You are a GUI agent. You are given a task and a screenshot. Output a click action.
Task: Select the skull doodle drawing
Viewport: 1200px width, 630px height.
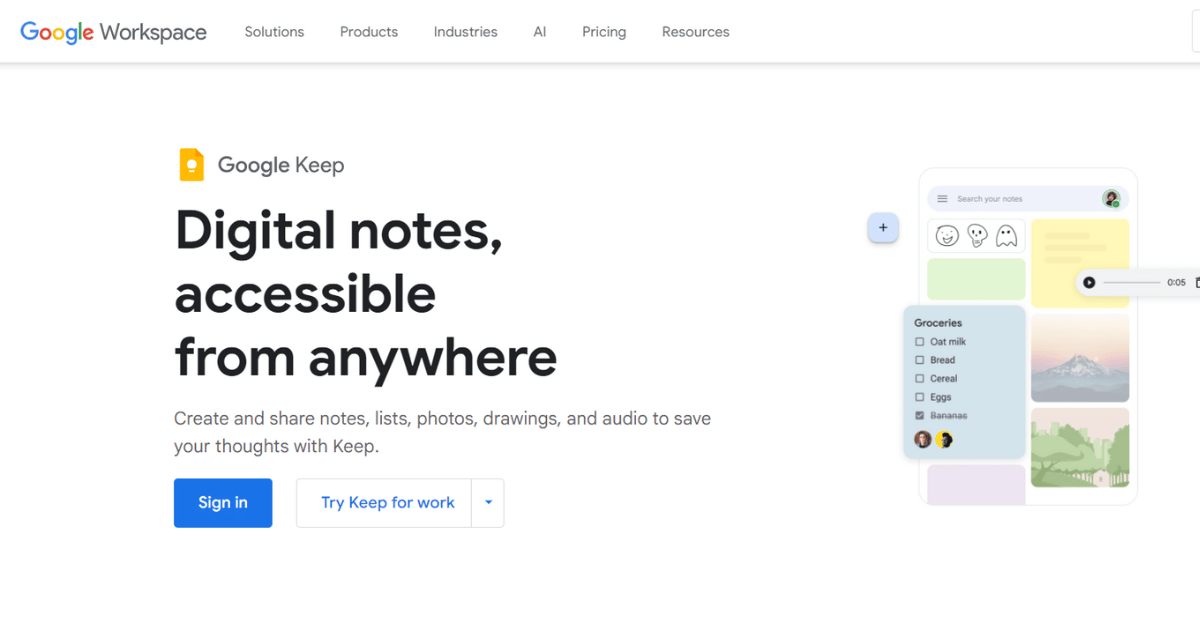(x=976, y=236)
